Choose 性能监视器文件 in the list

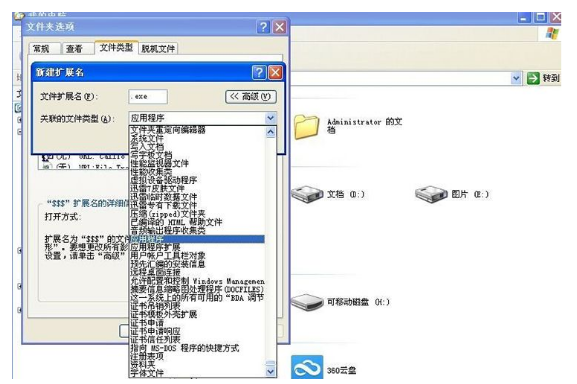coord(197,163)
